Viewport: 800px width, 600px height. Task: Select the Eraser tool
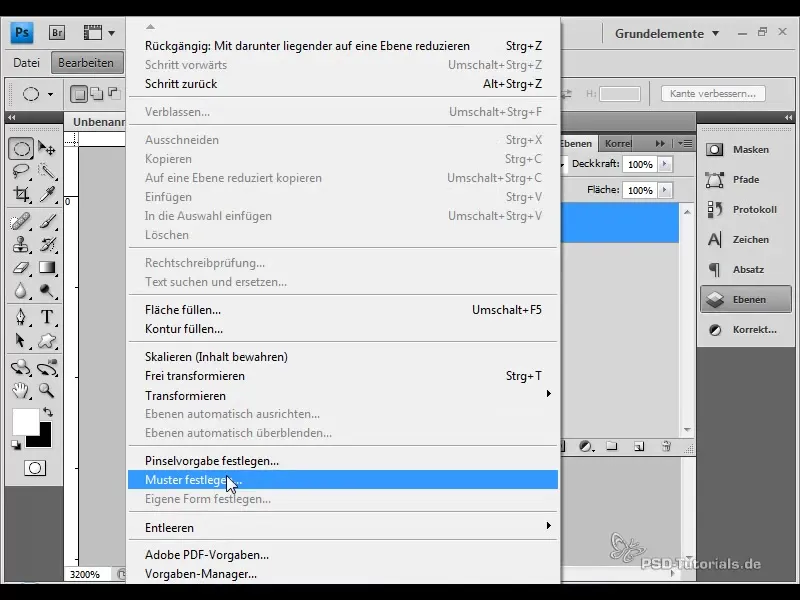click(x=21, y=268)
